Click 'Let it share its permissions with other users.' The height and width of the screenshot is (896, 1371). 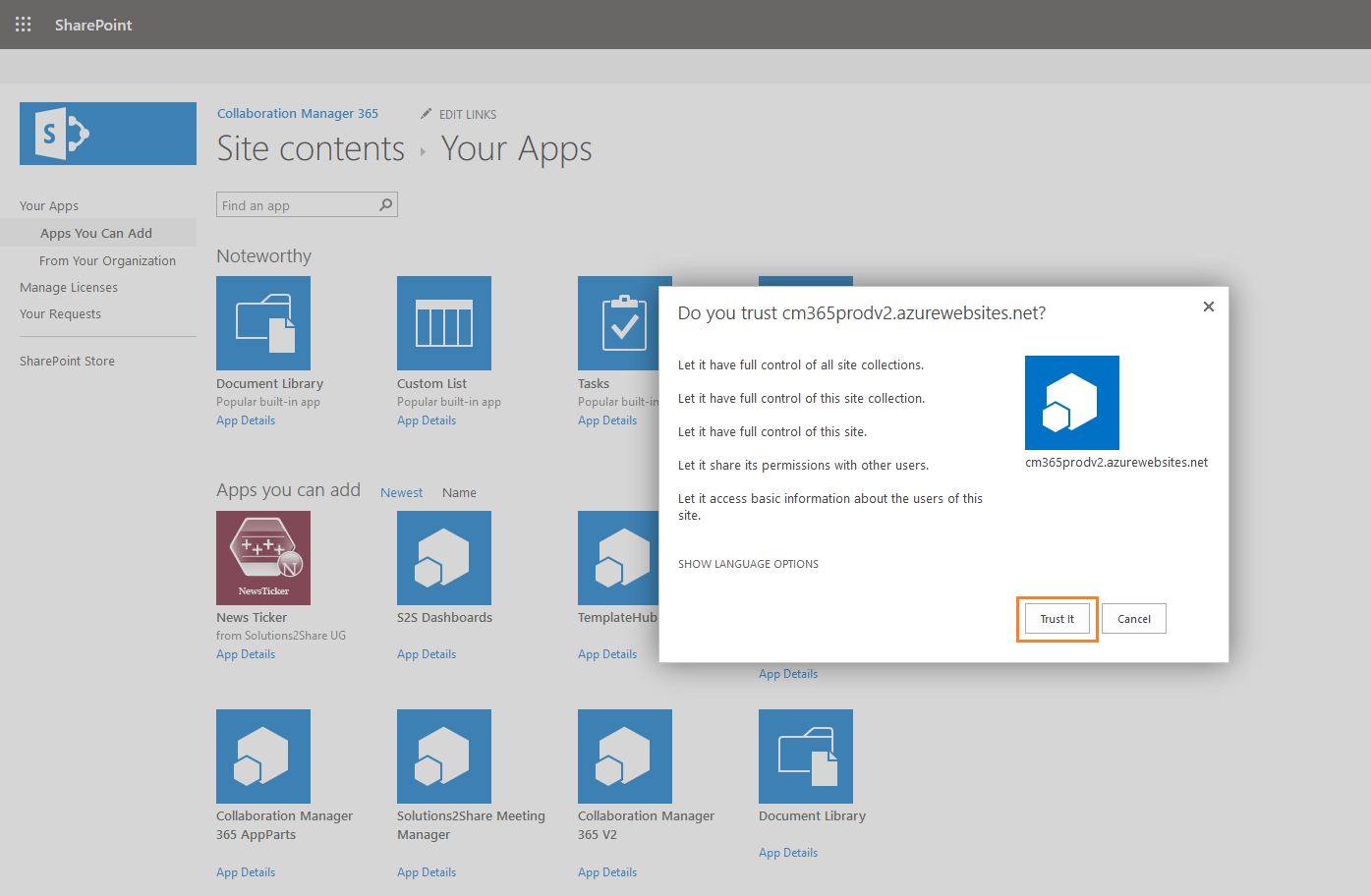(803, 466)
